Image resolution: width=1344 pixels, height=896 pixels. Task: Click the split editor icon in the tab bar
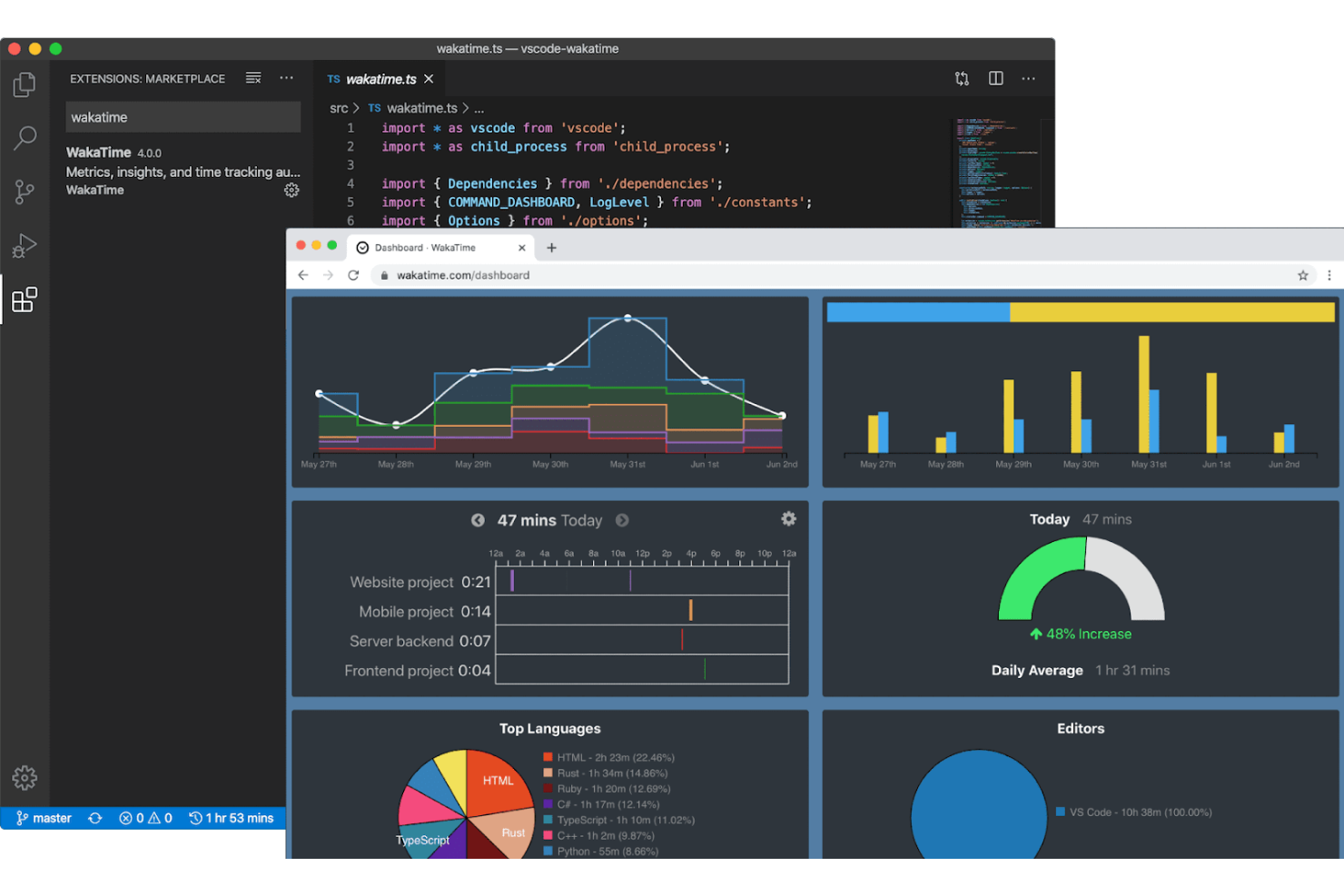(995, 78)
